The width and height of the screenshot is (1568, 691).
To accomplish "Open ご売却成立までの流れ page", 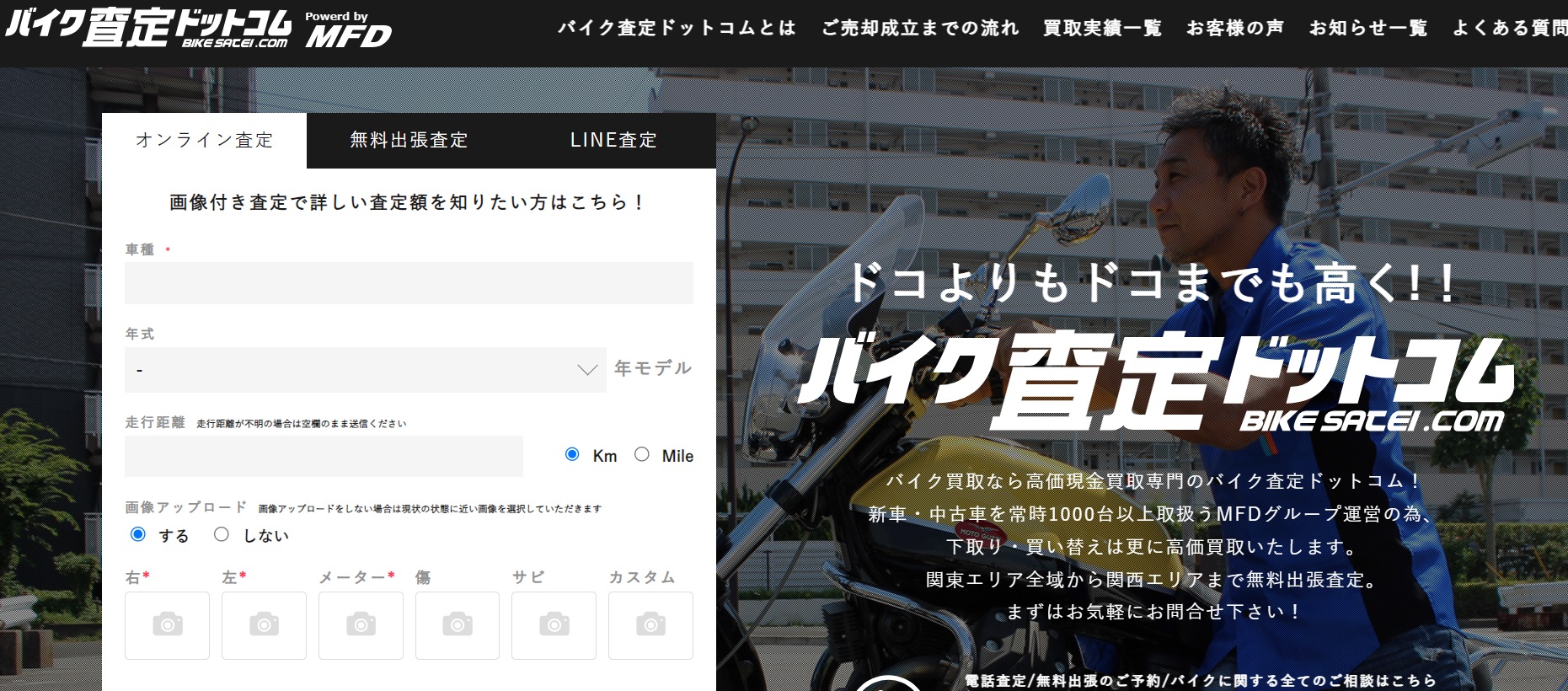I will point(920,28).
